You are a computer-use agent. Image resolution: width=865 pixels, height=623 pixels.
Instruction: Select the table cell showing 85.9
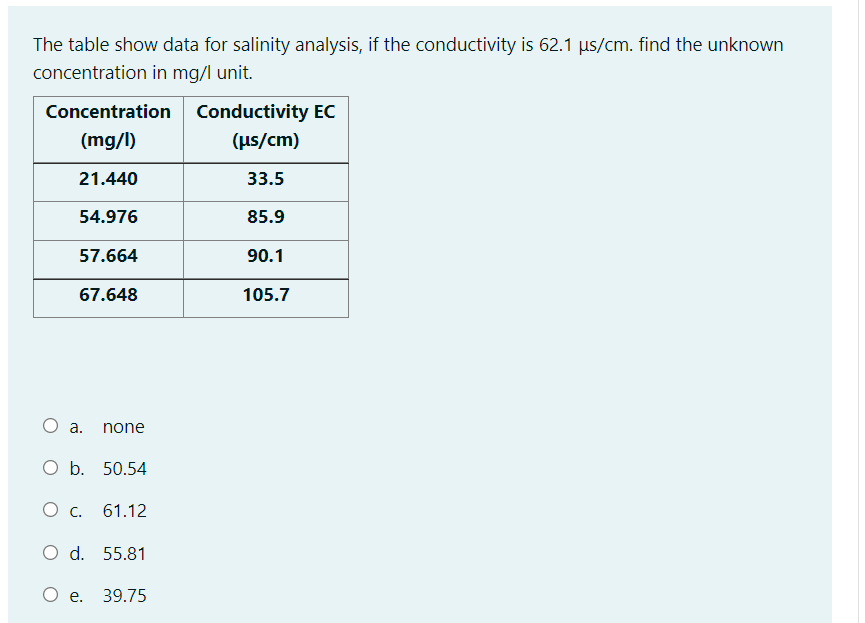coord(265,217)
